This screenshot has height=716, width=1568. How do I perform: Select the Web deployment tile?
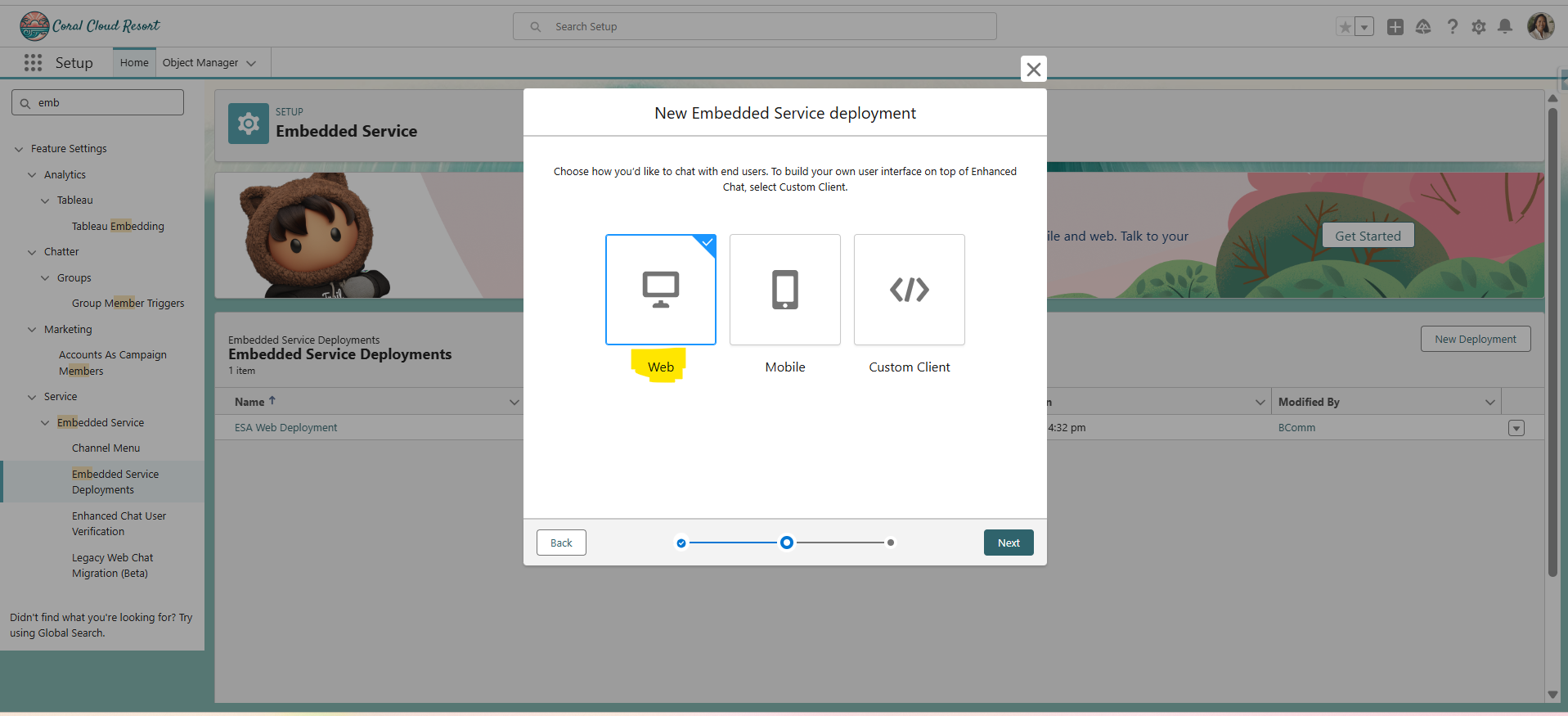661,290
